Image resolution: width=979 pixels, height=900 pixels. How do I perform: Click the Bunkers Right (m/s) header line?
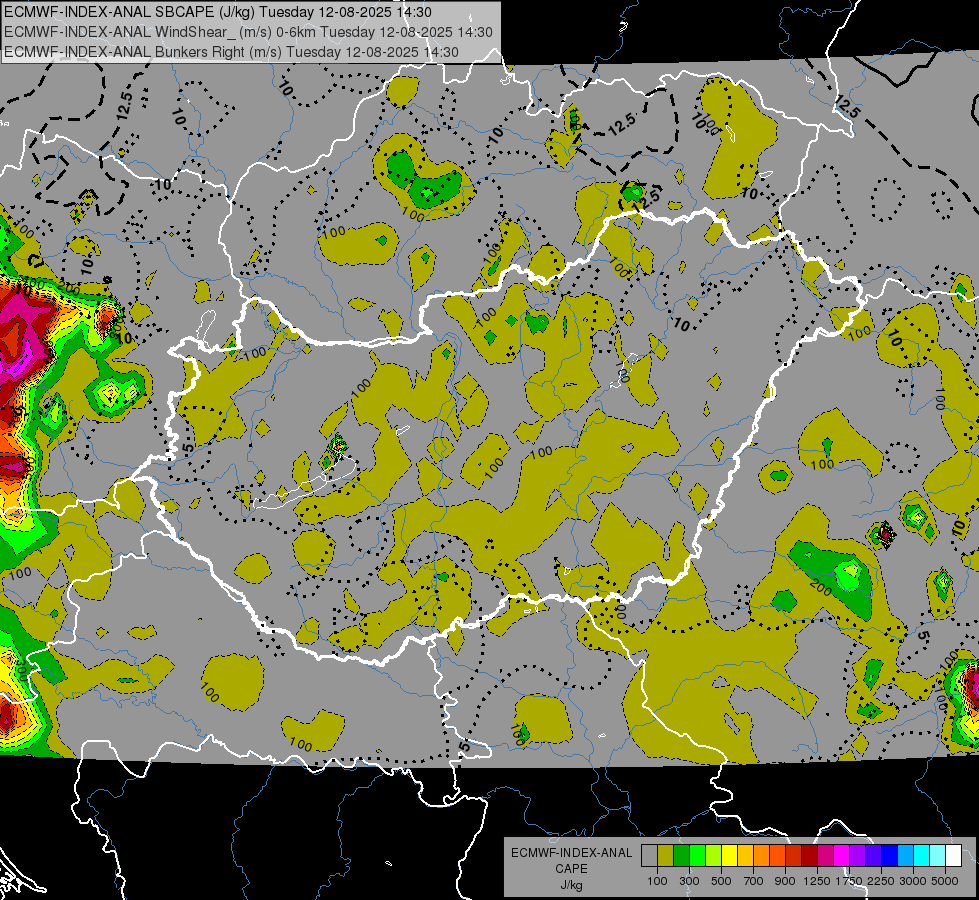coord(231,52)
